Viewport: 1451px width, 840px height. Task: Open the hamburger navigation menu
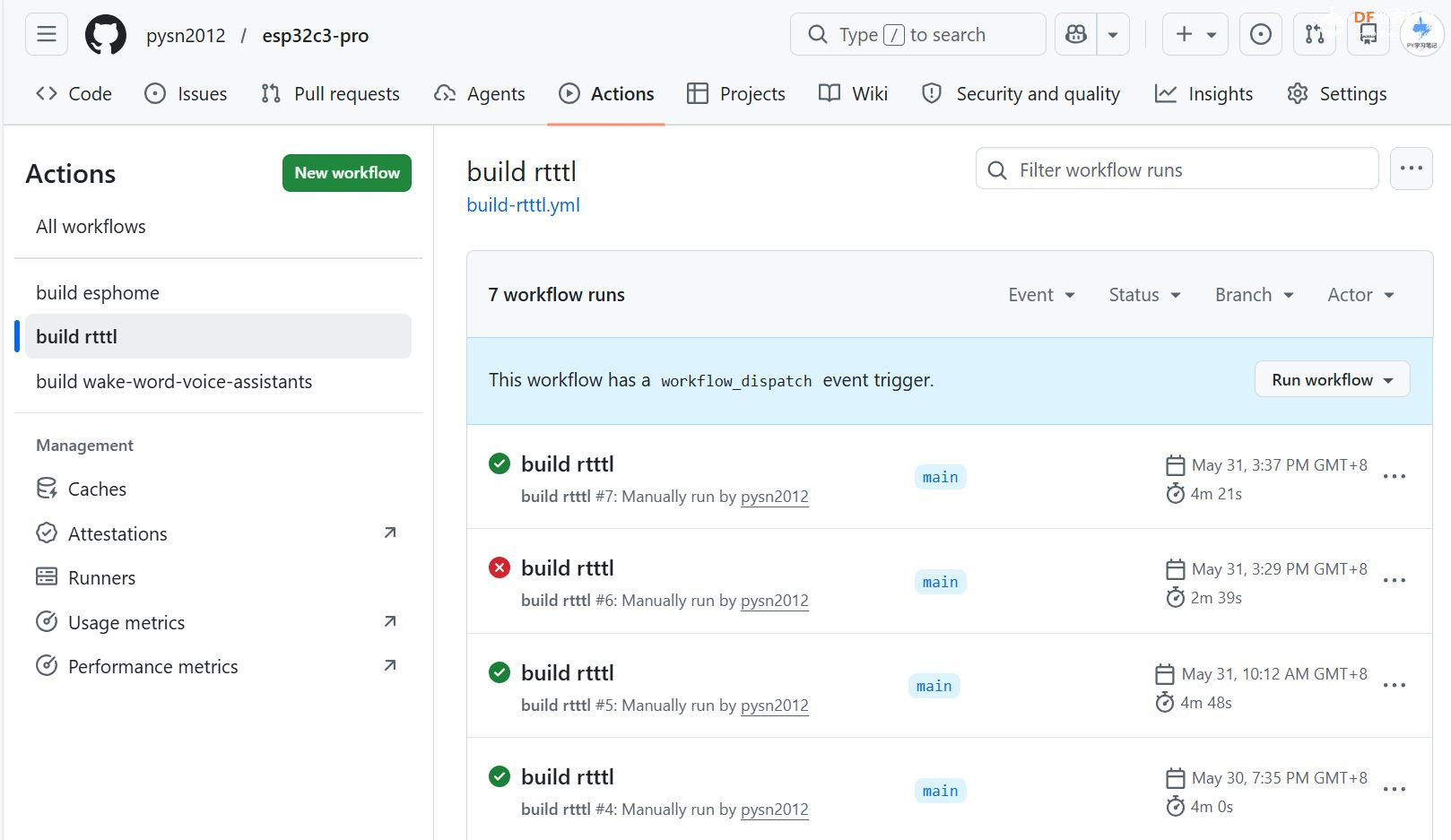click(47, 34)
